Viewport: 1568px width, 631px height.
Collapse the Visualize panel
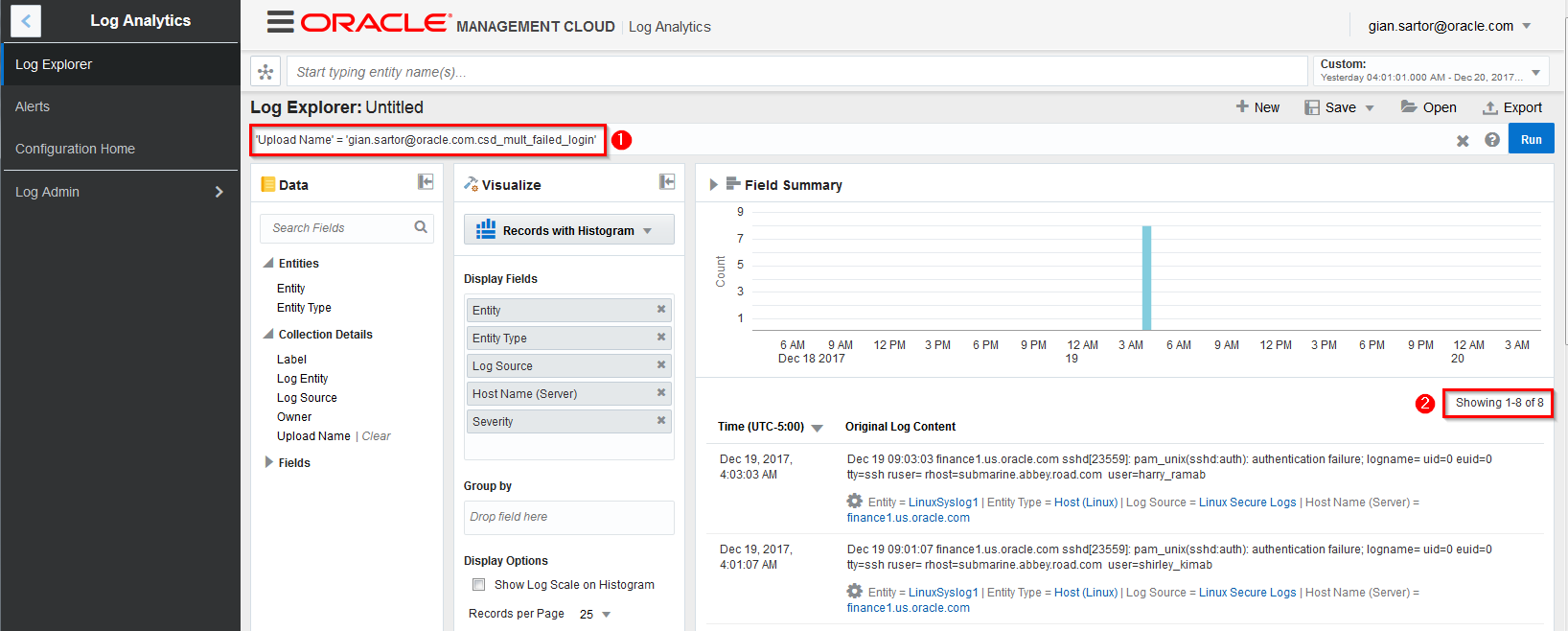[667, 182]
